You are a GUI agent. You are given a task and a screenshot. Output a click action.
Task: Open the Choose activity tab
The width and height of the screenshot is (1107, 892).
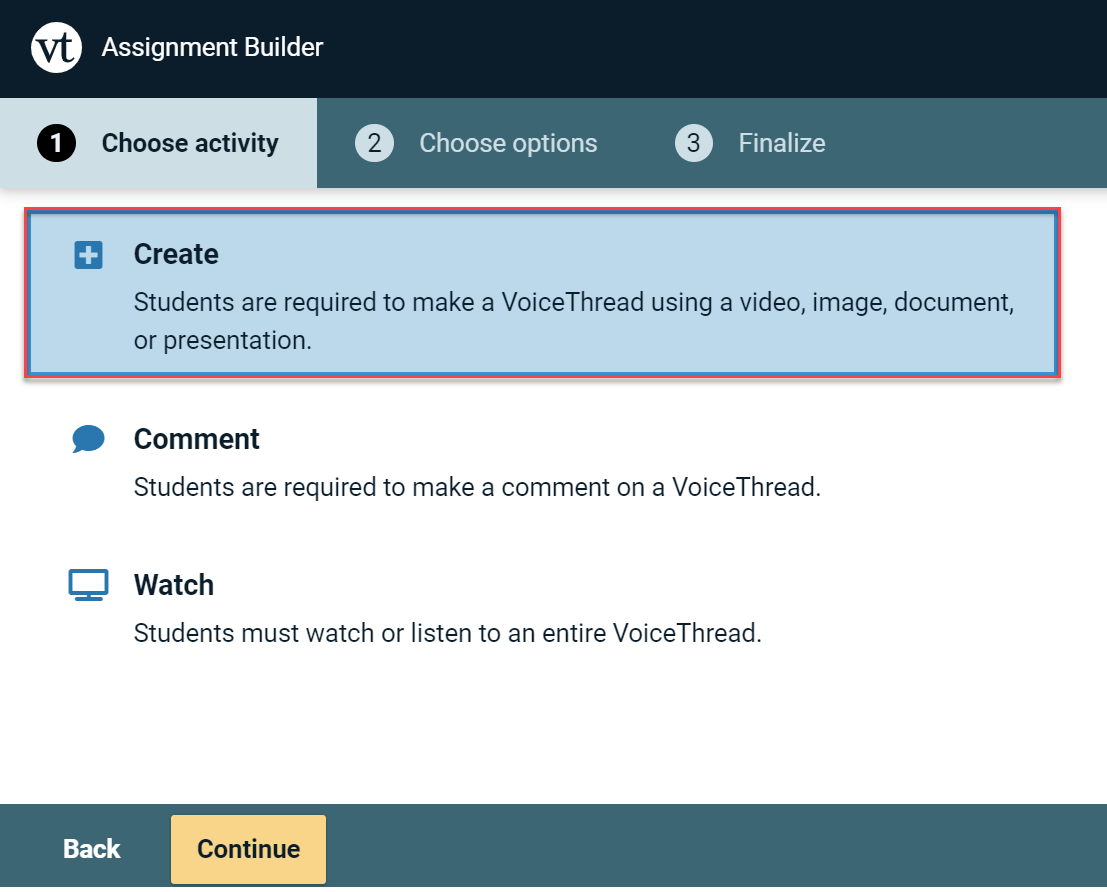[190, 144]
